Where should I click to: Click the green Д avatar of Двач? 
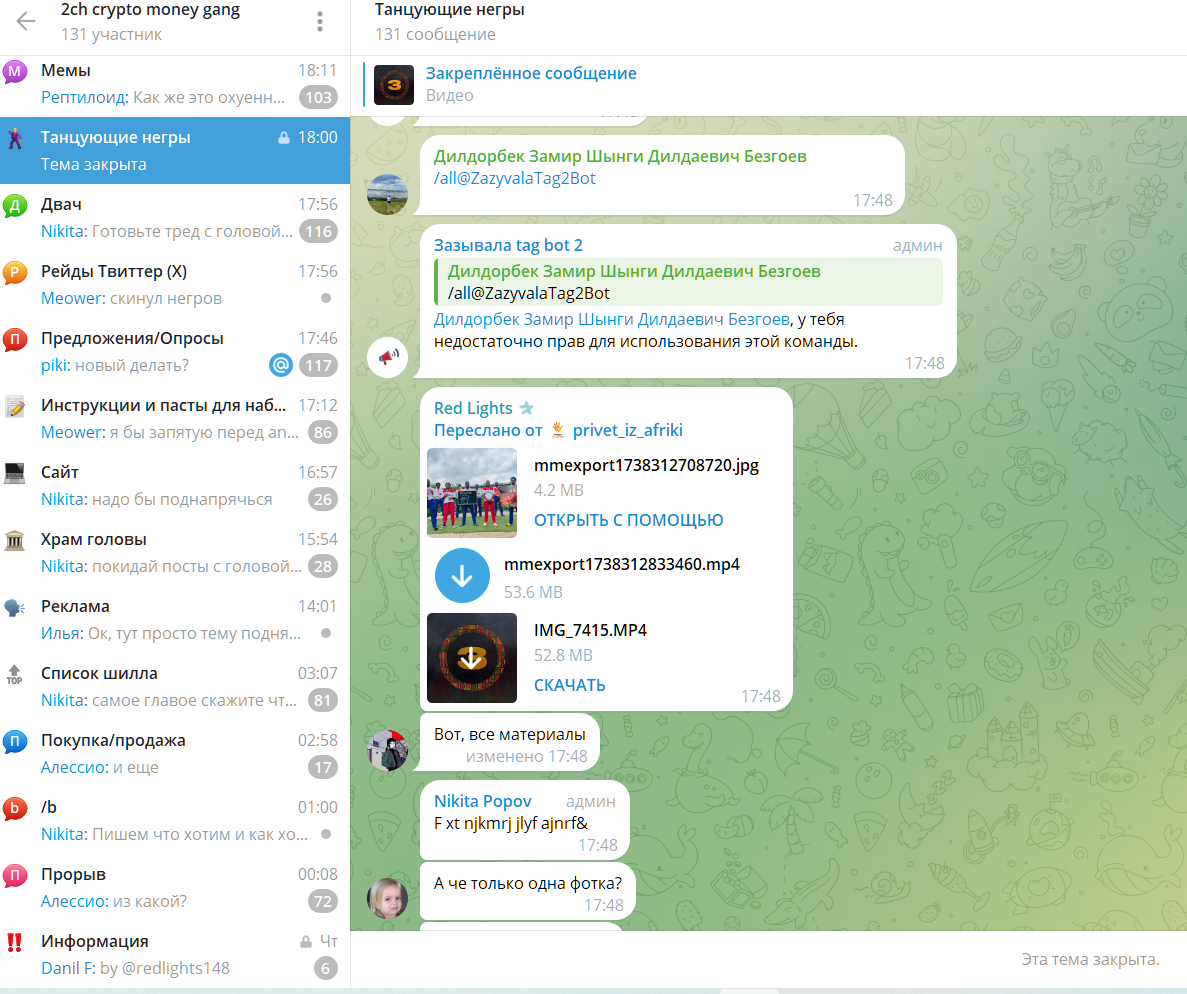15,205
